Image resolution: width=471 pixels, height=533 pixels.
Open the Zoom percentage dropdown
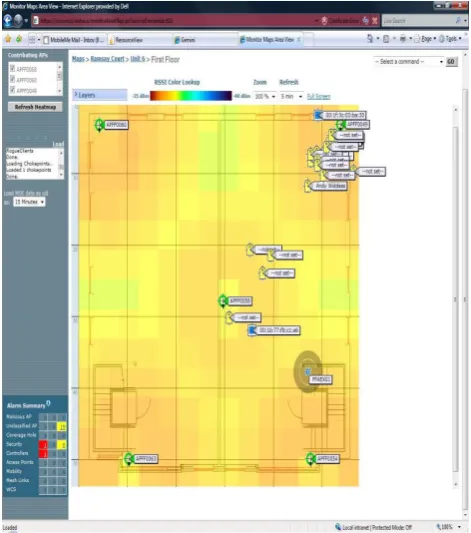(x=265, y=97)
